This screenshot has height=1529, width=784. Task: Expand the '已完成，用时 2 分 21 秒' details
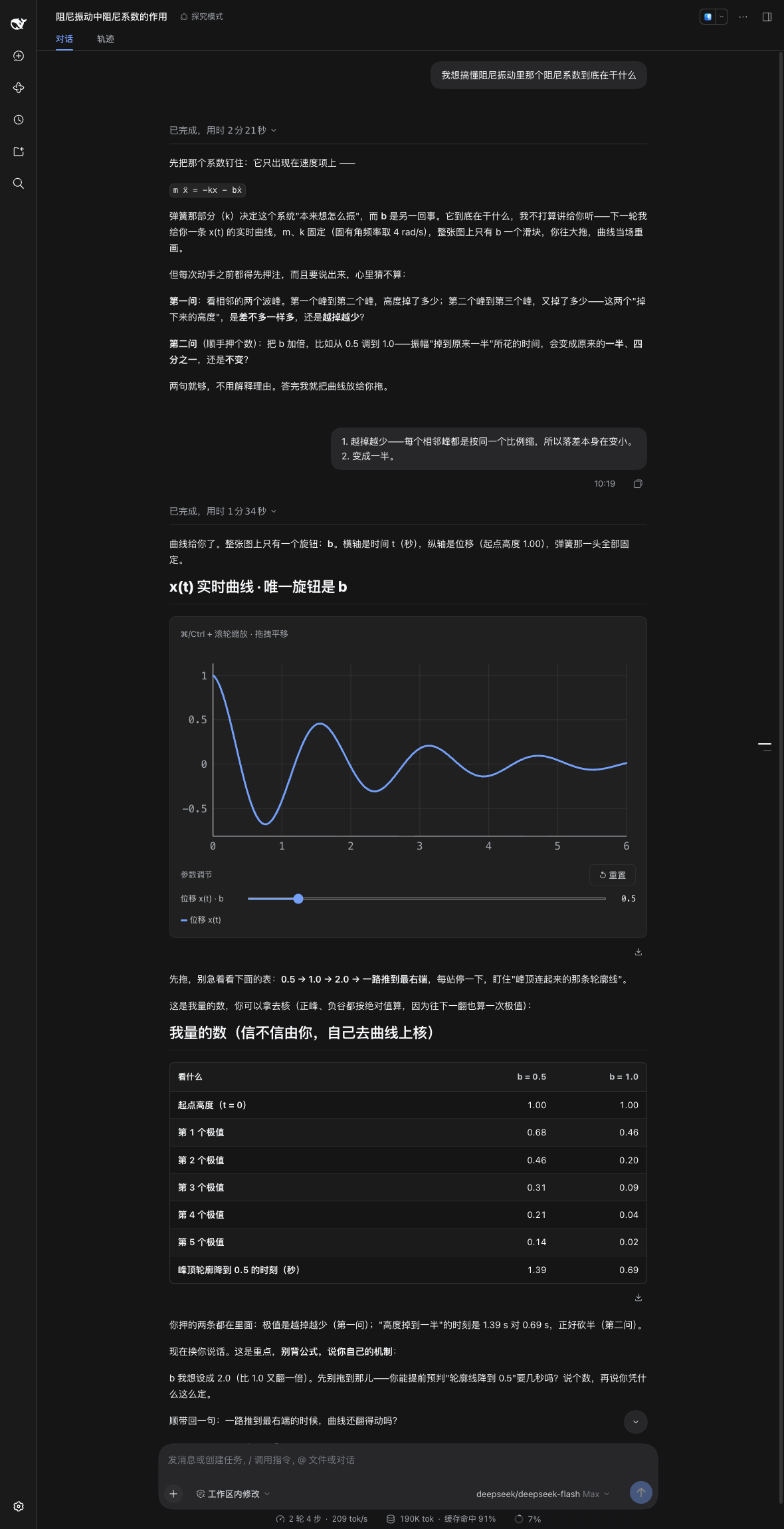click(x=223, y=130)
